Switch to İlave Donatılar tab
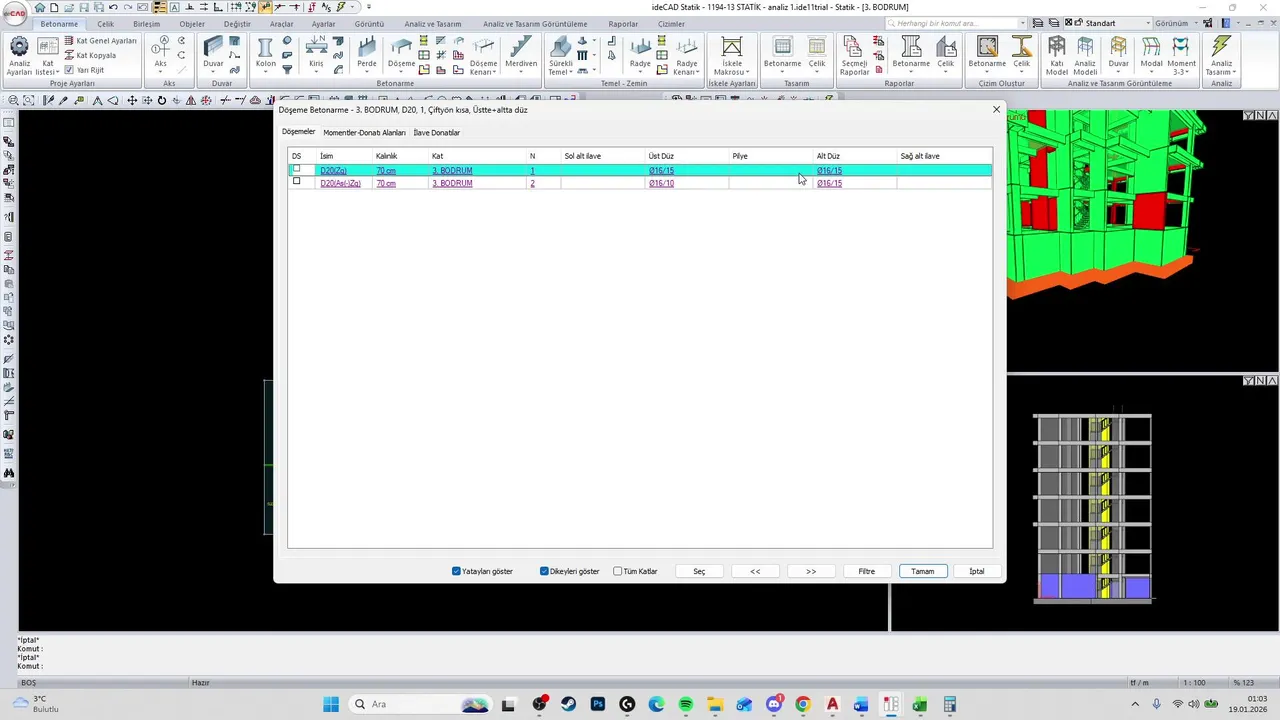This screenshot has width=1280, height=720. click(437, 132)
